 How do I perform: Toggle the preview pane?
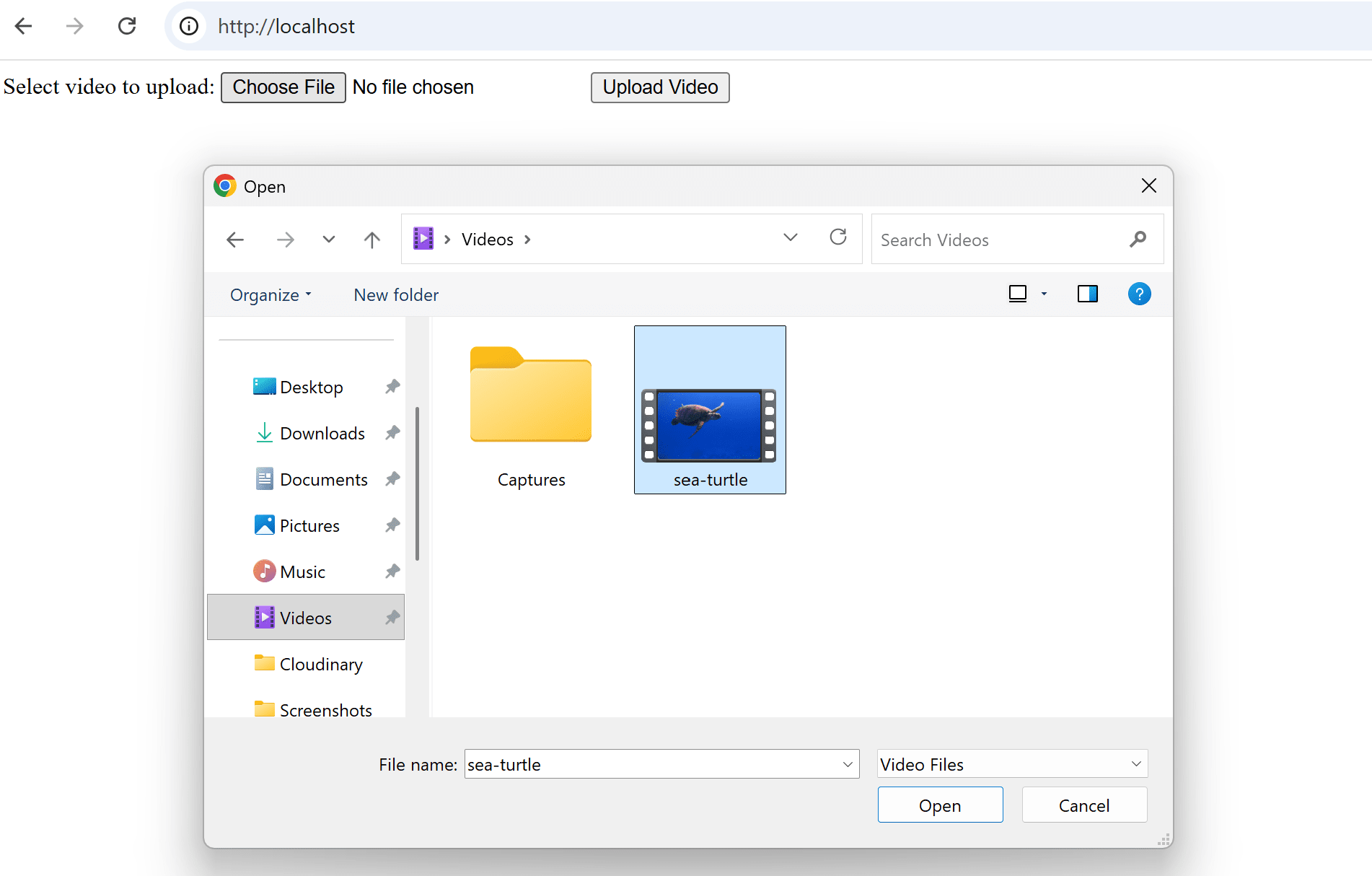pyautogui.click(x=1087, y=294)
